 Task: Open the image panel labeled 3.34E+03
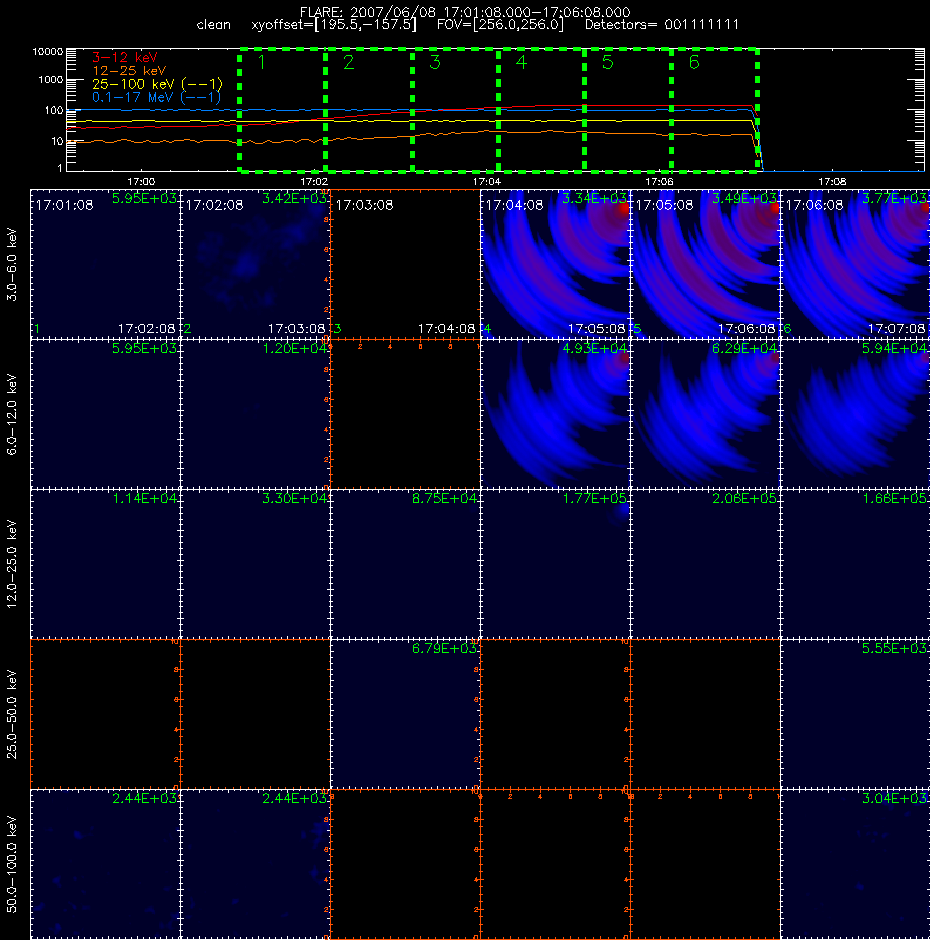pyautogui.click(x=555, y=264)
